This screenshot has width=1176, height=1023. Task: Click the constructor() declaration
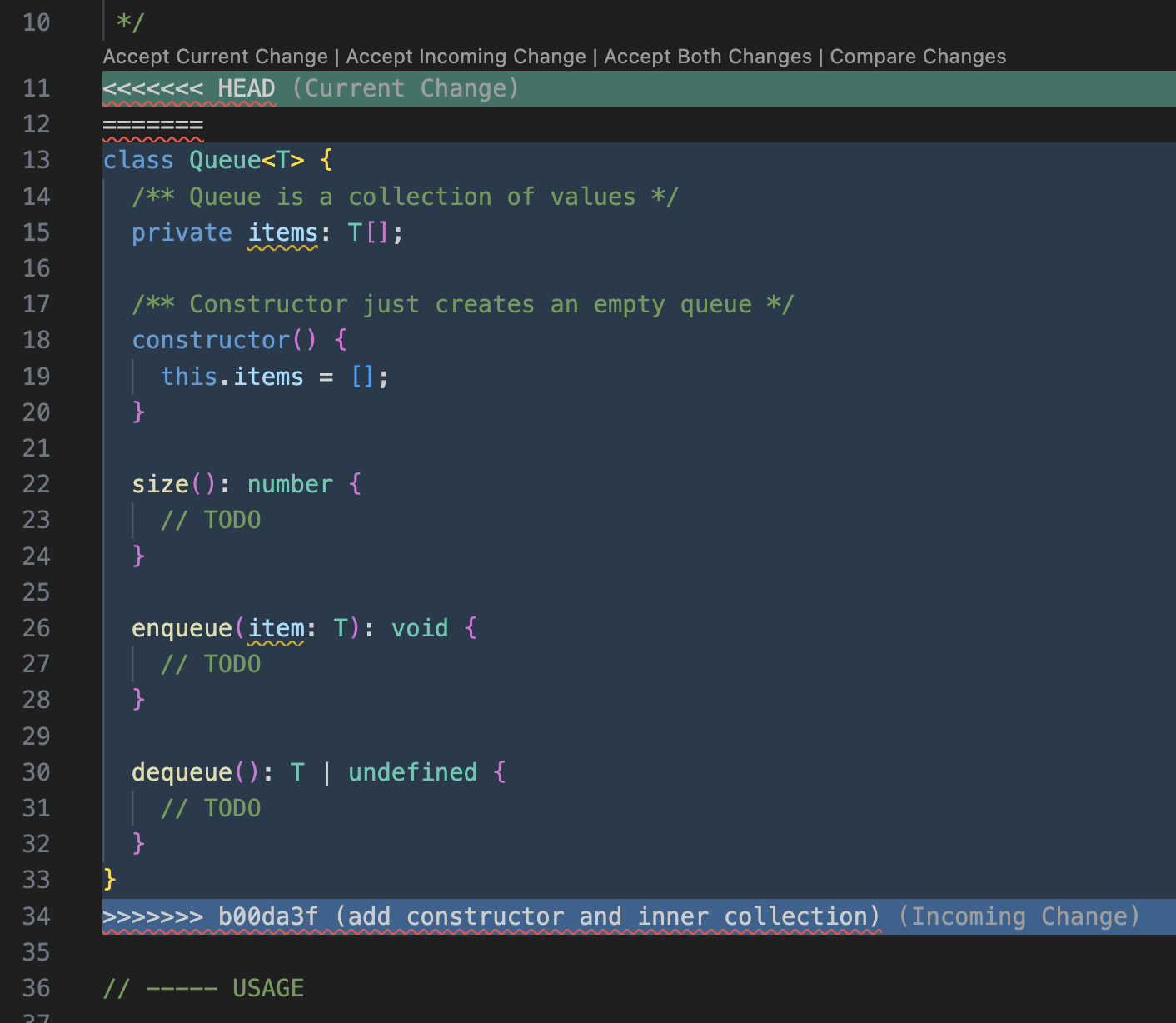point(211,339)
